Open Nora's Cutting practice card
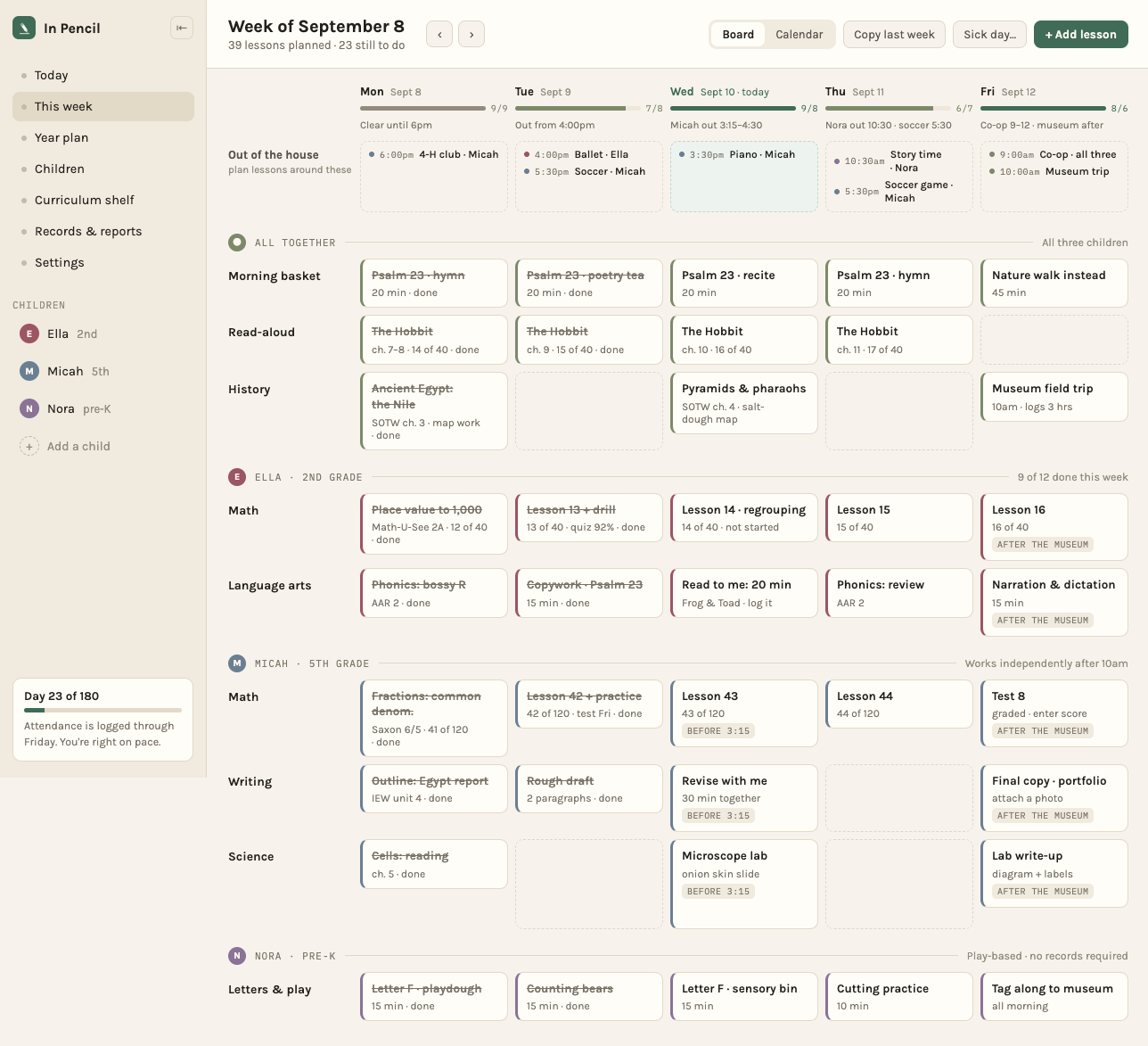This screenshot has width=1148, height=1046. [x=899, y=996]
